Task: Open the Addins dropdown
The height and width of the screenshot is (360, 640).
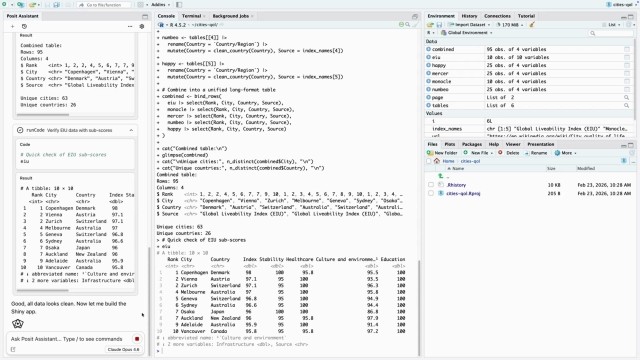Action: [160, 4]
